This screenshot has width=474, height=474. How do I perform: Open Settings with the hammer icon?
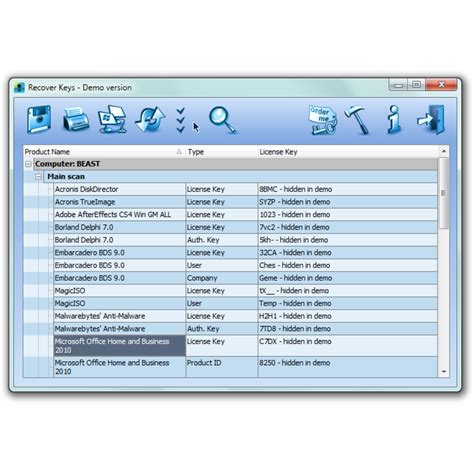coord(357,120)
